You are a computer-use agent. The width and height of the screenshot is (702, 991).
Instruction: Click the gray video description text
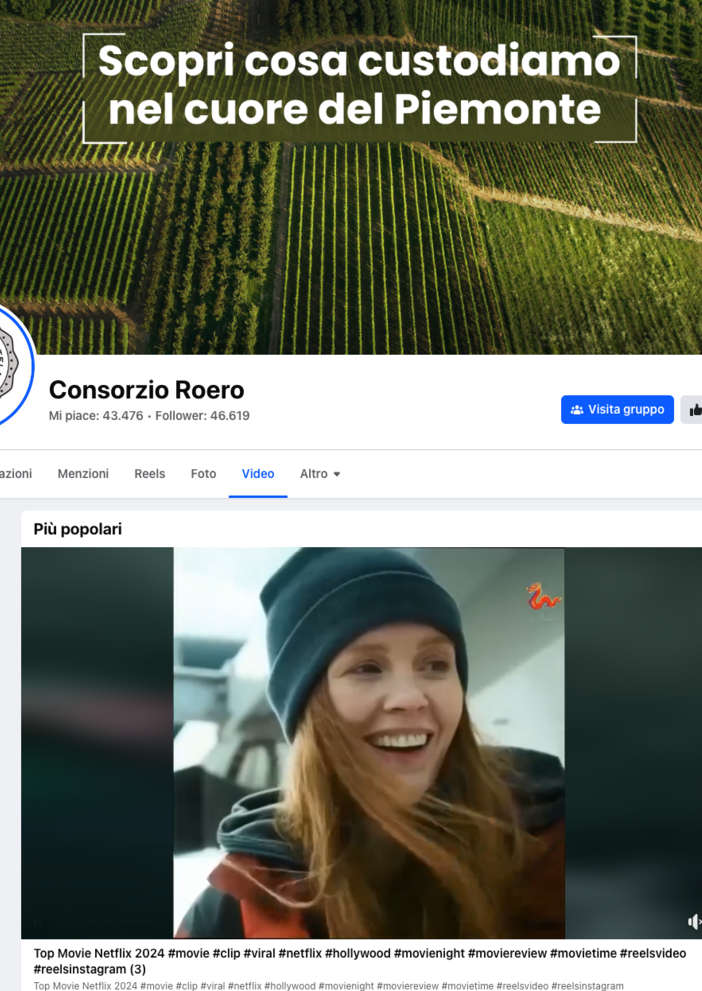(x=328, y=986)
